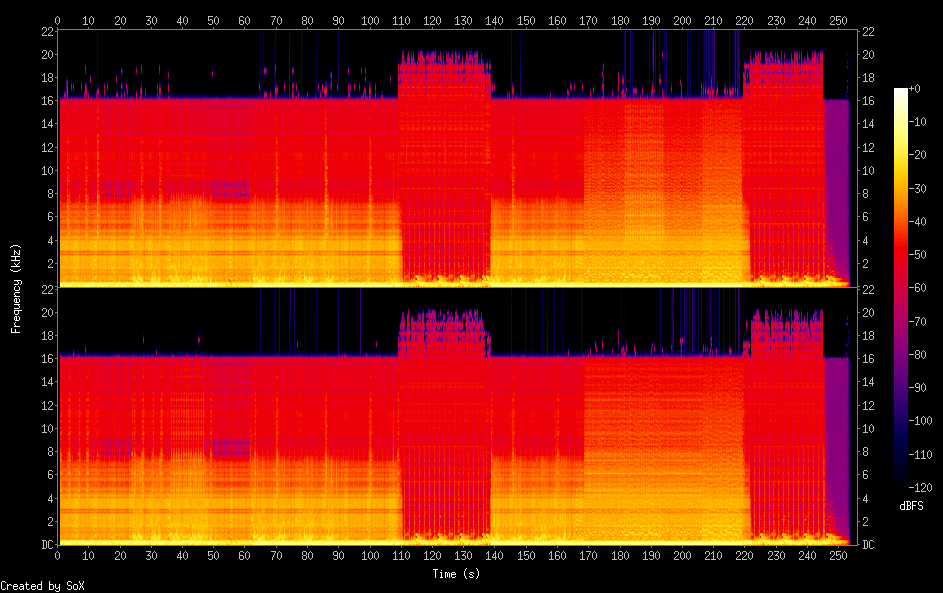Click the "DC" label at bottom left
943x593 pixels.
click(x=45, y=545)
